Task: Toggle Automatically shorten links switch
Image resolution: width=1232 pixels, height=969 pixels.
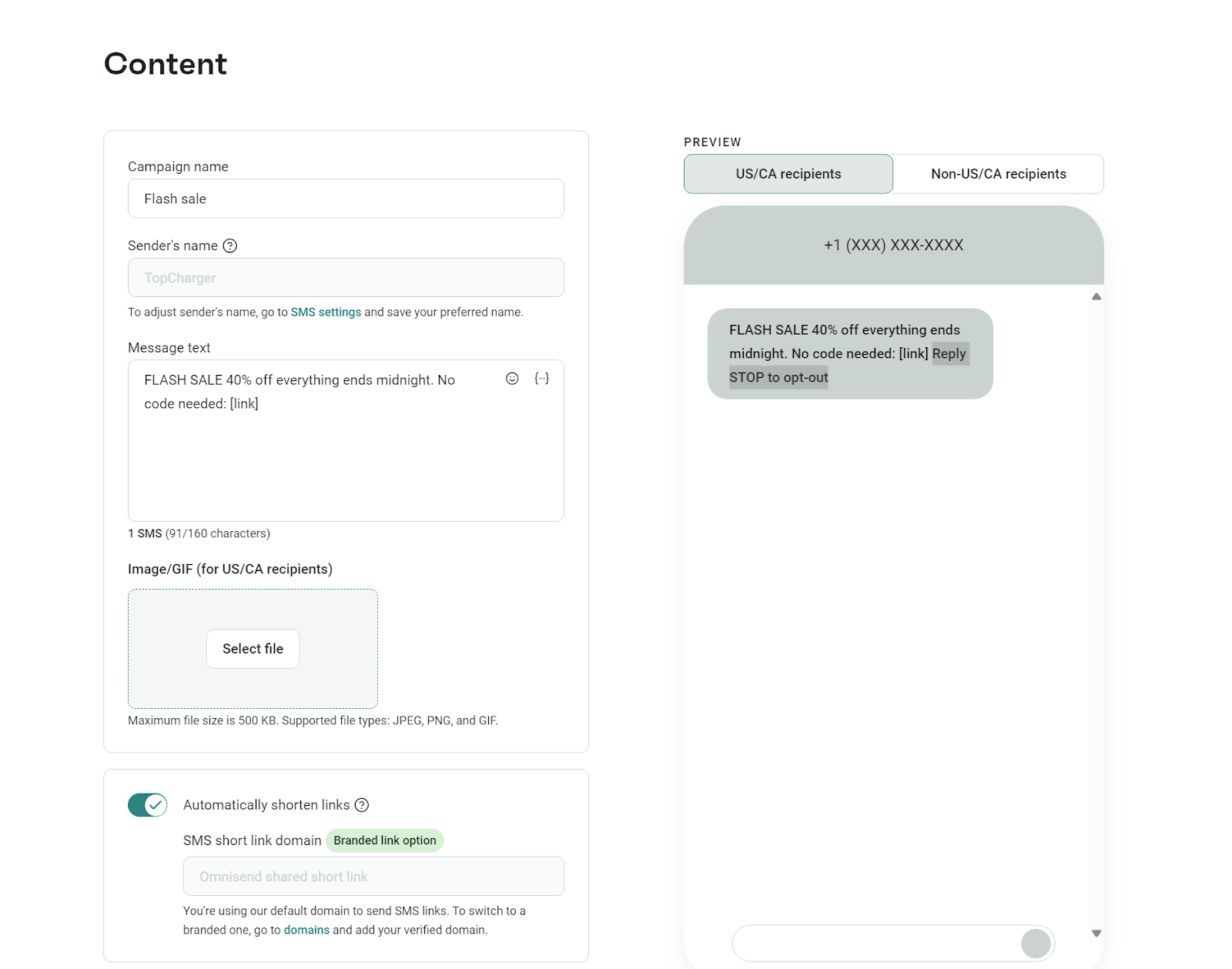Action: pyautogui.click(x=147, y=805)
